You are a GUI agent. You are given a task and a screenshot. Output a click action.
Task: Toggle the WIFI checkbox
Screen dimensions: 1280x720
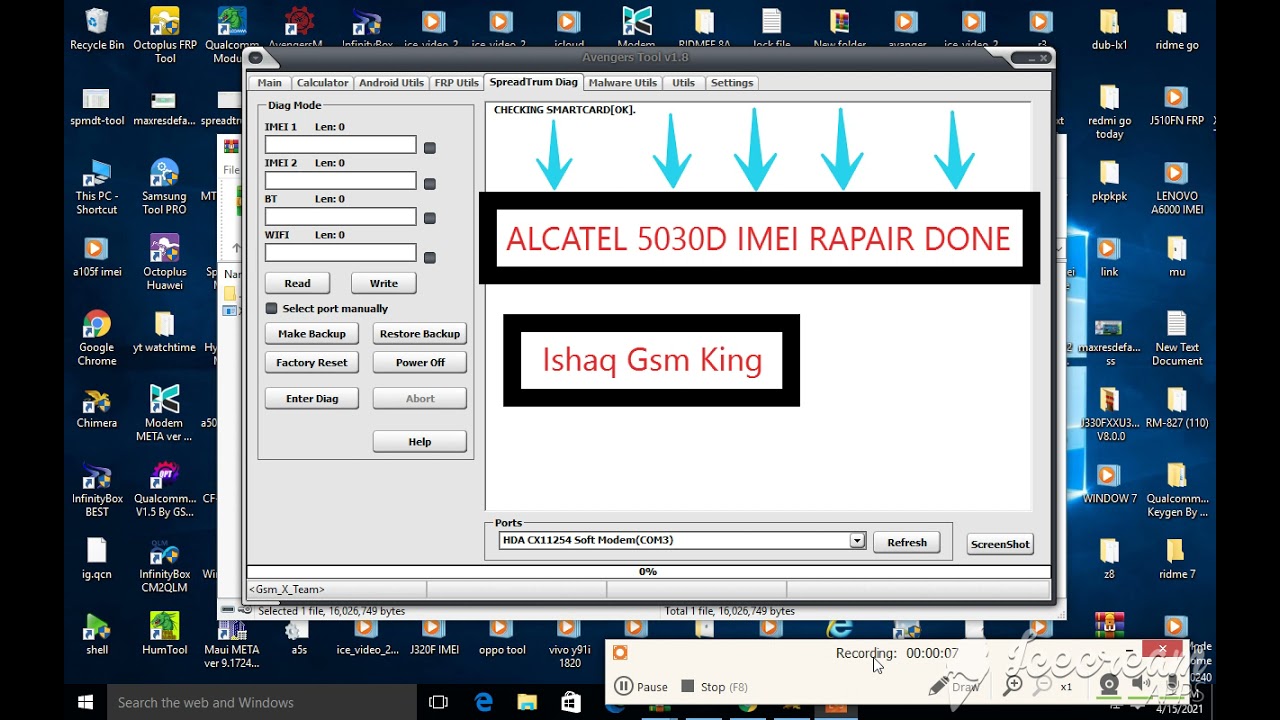[430, 257]
